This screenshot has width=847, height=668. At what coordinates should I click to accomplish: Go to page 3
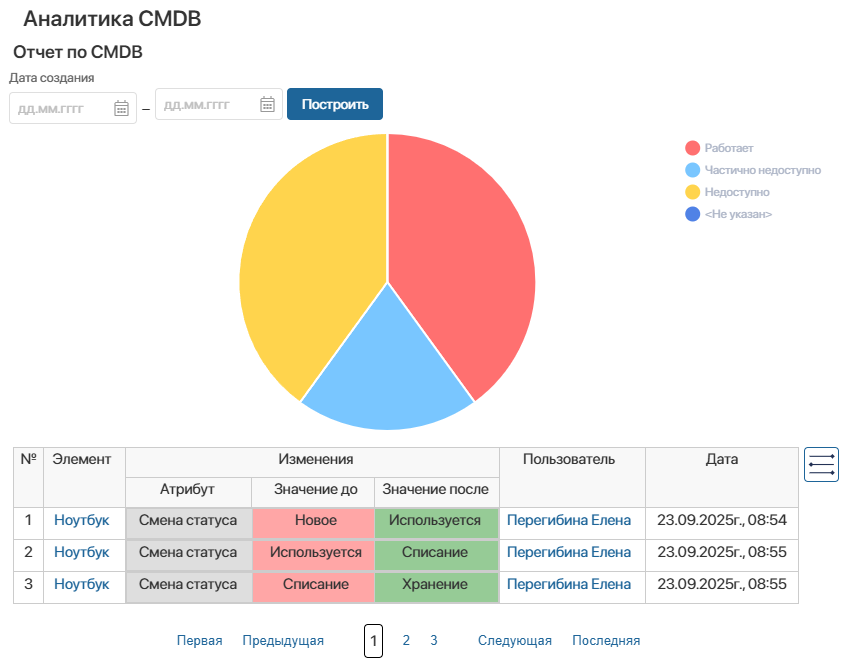[434, 640]
